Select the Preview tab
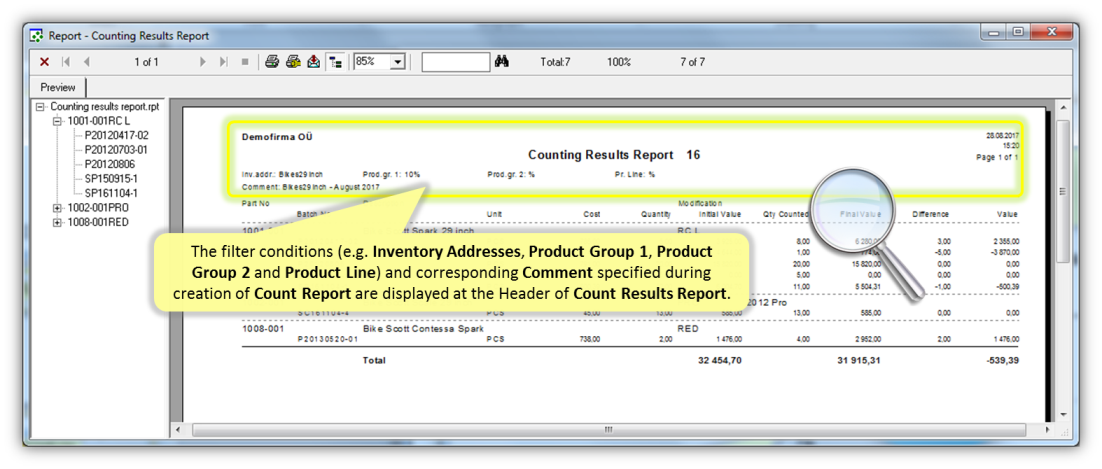1102x469 pixels. pos(58,87)
